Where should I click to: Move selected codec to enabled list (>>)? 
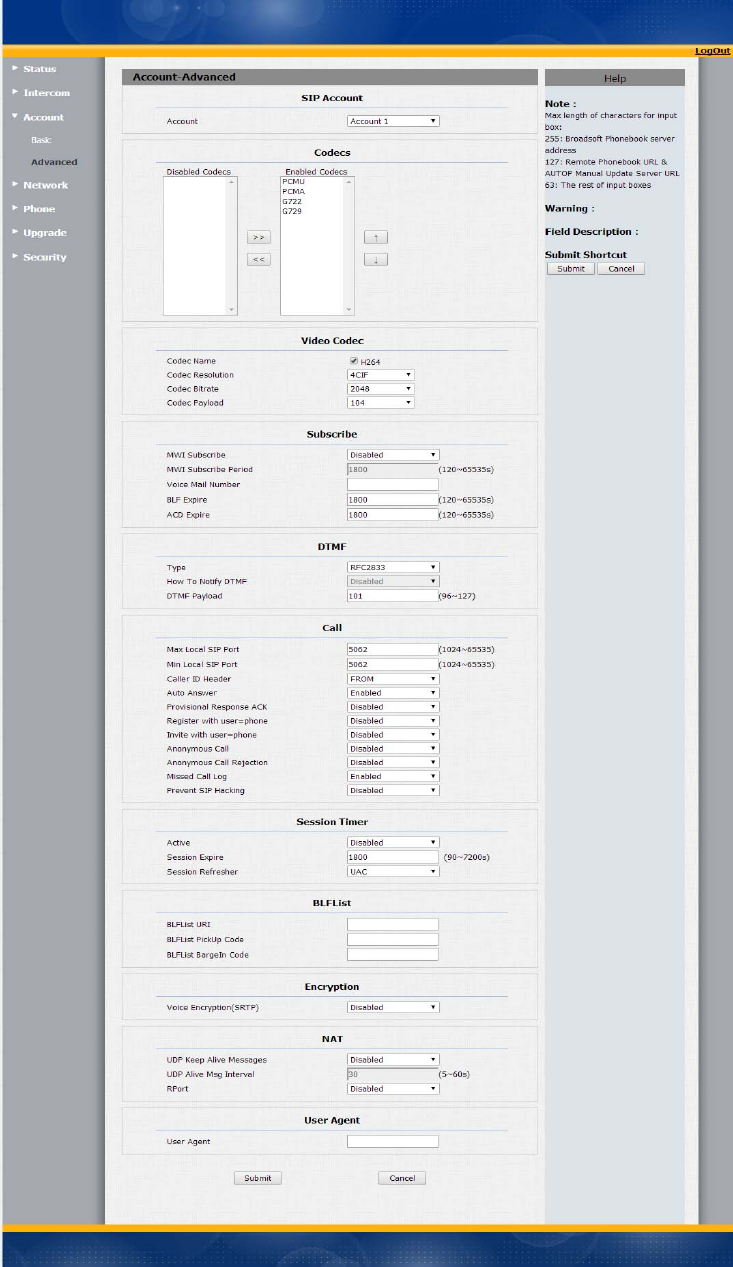pos(258,237)
